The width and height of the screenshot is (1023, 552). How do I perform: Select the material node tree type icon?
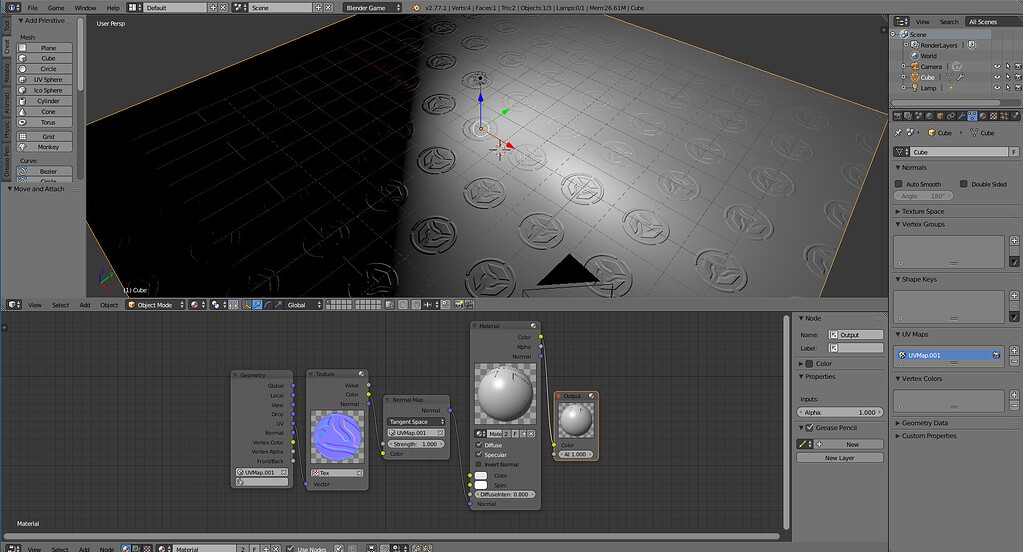click(126, 549)
